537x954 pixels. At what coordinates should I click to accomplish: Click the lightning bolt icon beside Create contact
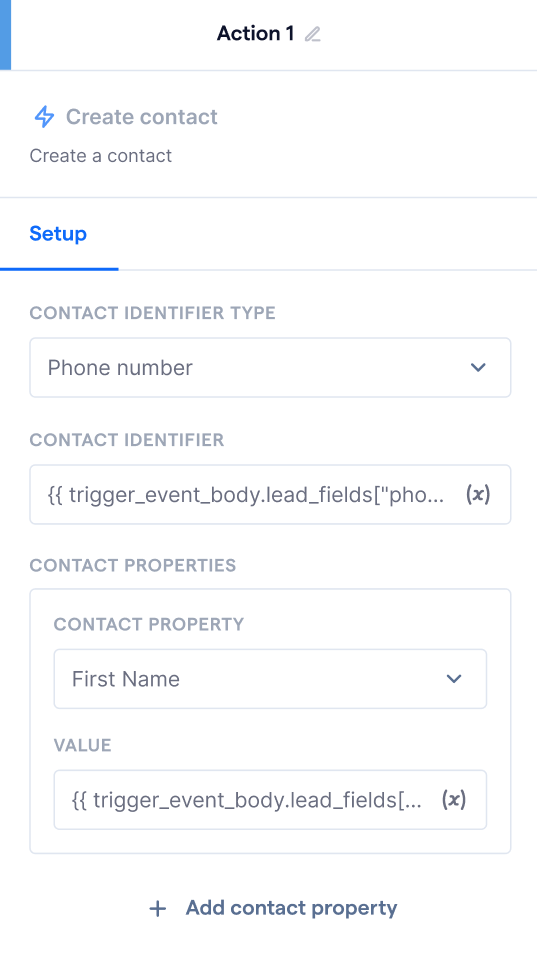pos(44,117)
